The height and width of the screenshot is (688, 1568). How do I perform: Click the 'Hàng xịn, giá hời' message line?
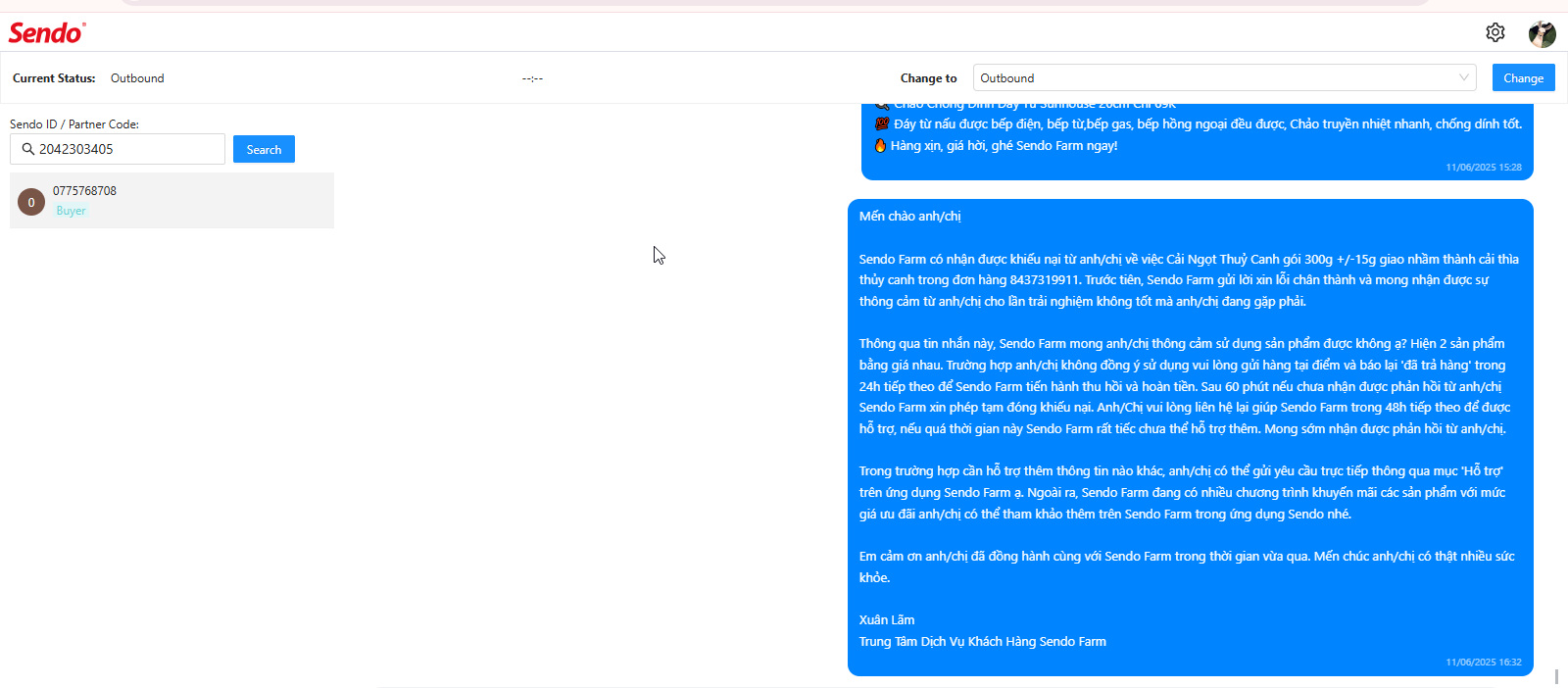coord(996,145)
